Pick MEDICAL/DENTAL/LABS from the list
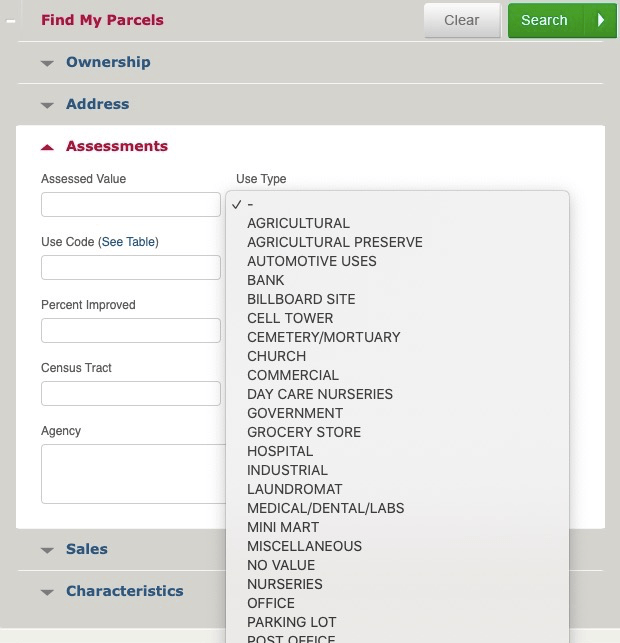 click(326, 508)
